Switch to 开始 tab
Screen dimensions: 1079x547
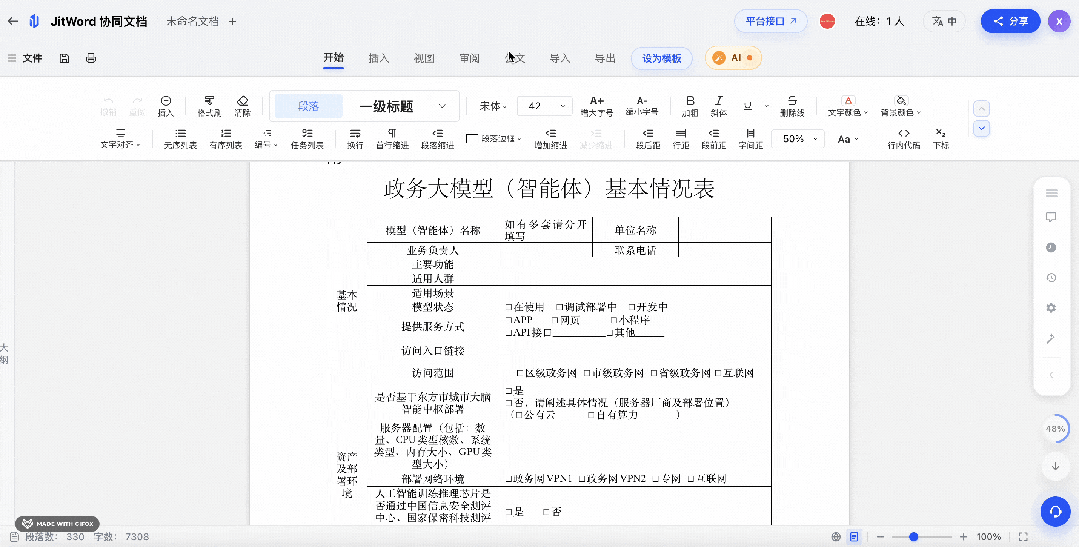point(334,58)
